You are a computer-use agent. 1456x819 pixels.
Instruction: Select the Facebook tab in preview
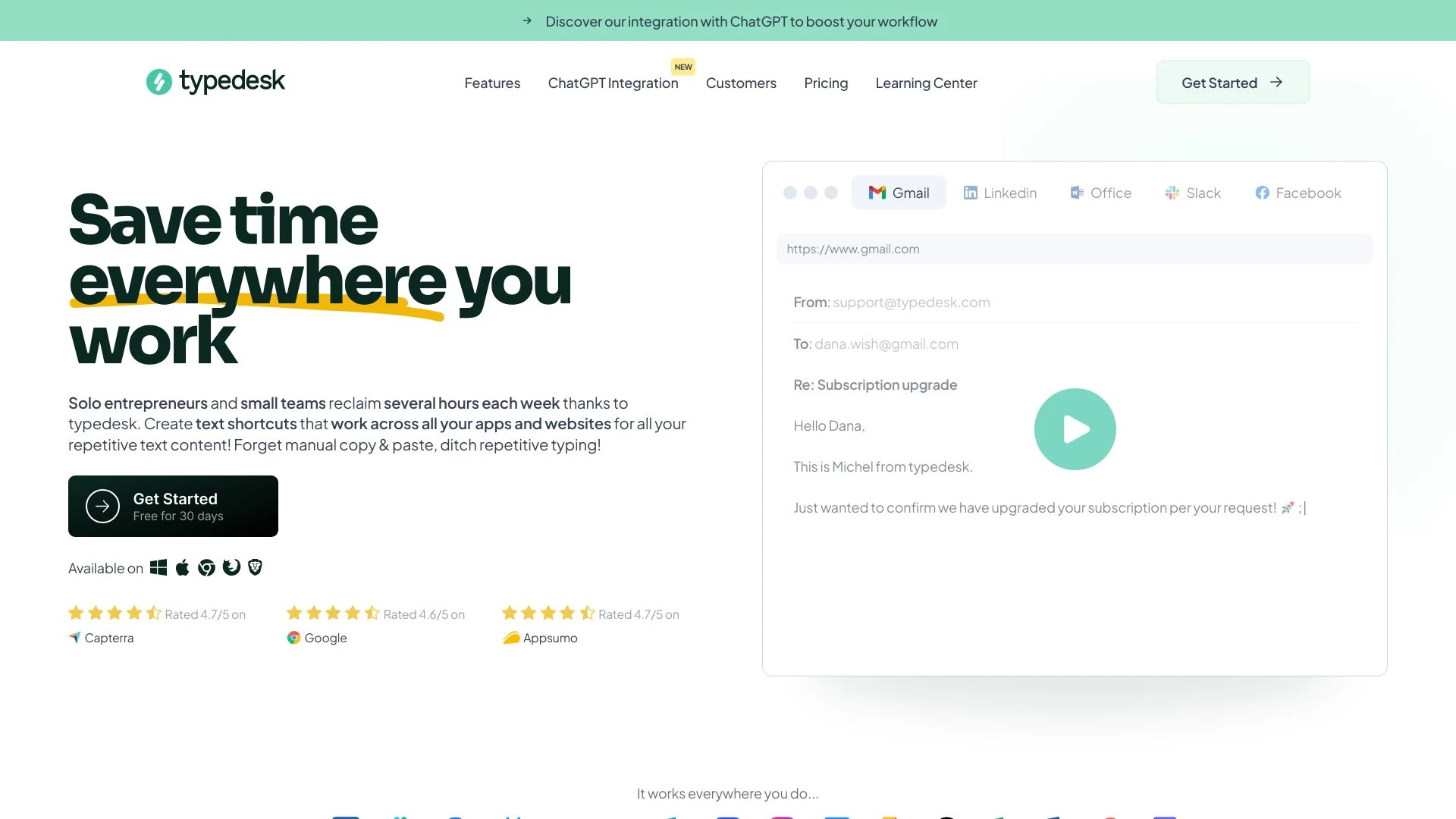coord(1297,193)
